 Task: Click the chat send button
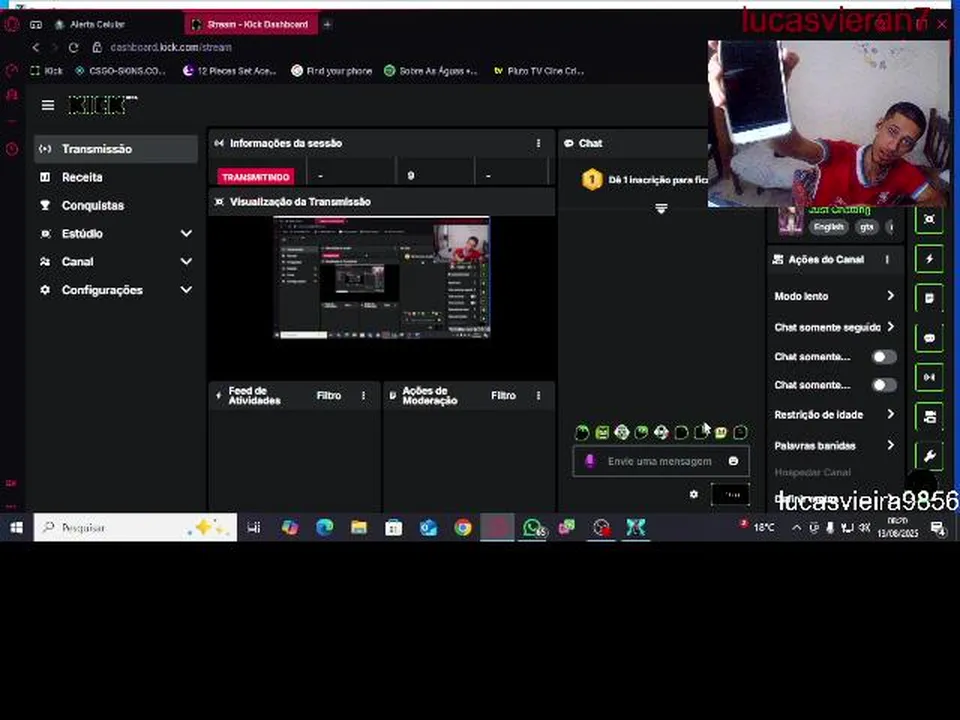[730, 494]
